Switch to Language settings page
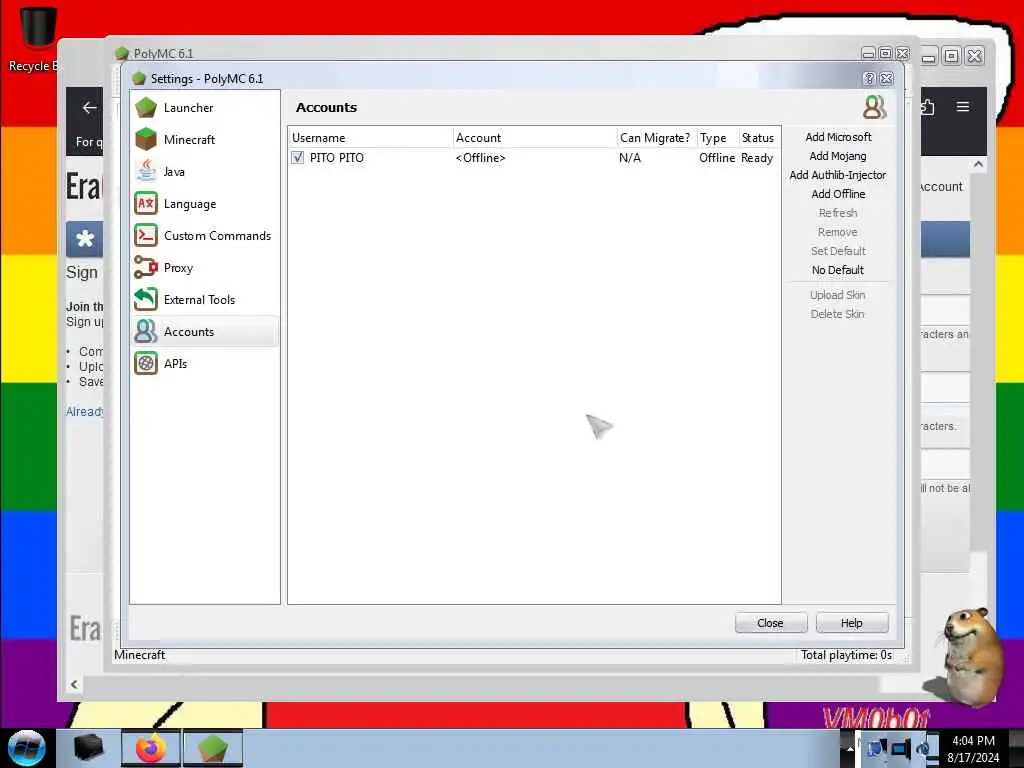1024x768 pixels. tap(205, 204)
